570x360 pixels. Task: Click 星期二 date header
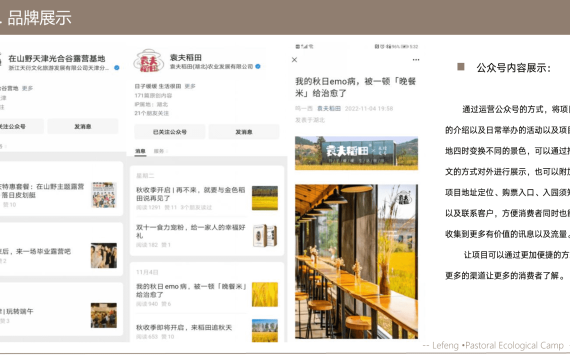coord(145,176)
